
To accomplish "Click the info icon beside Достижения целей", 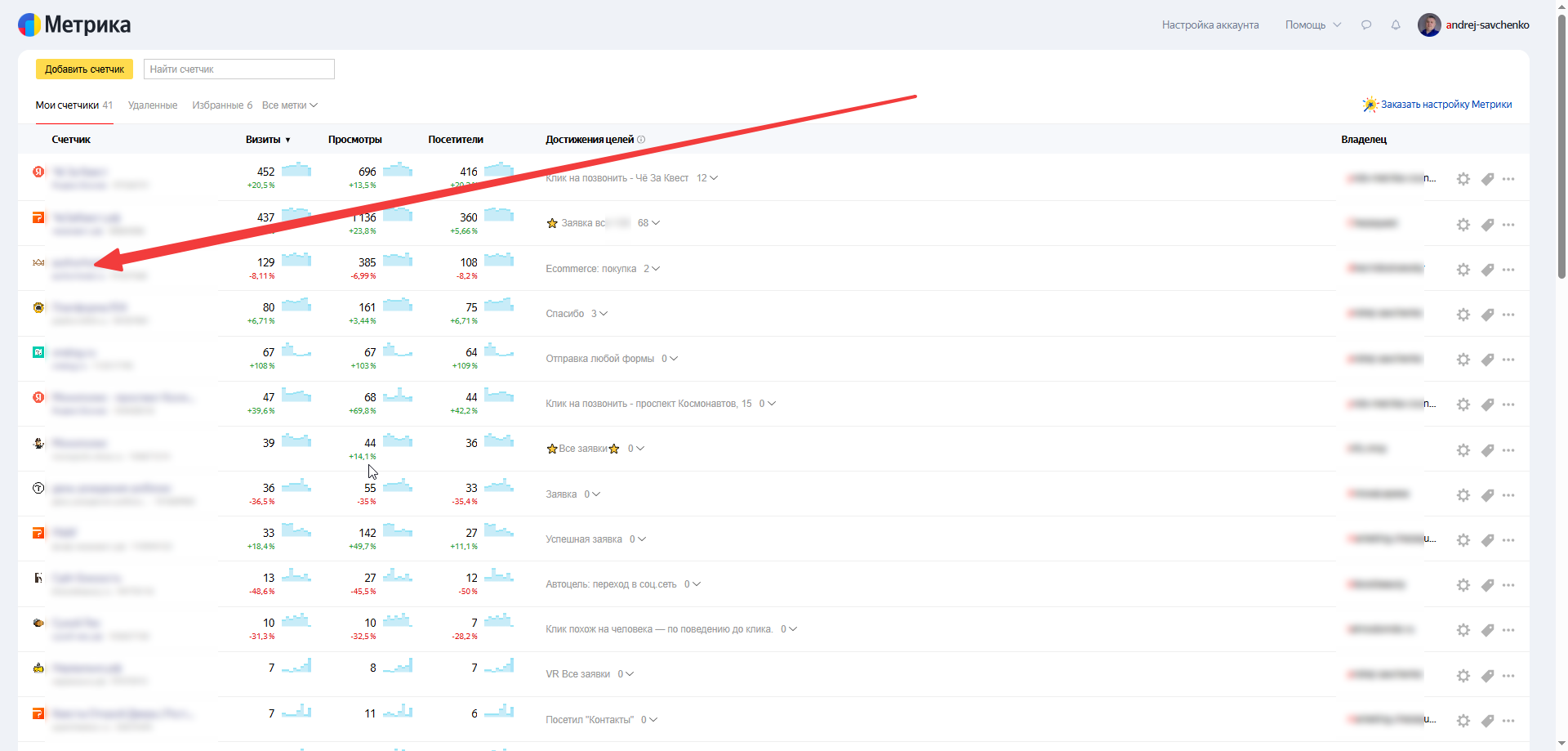I will [x=641, y=140].
